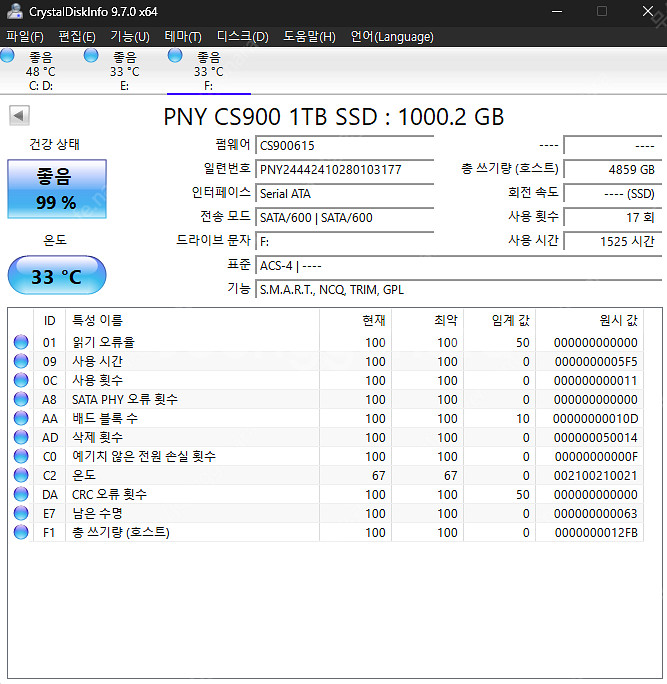Image resolution: width=667 pixels, height=684 pixels.
Task: Click the 현재 column header
Action: (x=356, y=321)
